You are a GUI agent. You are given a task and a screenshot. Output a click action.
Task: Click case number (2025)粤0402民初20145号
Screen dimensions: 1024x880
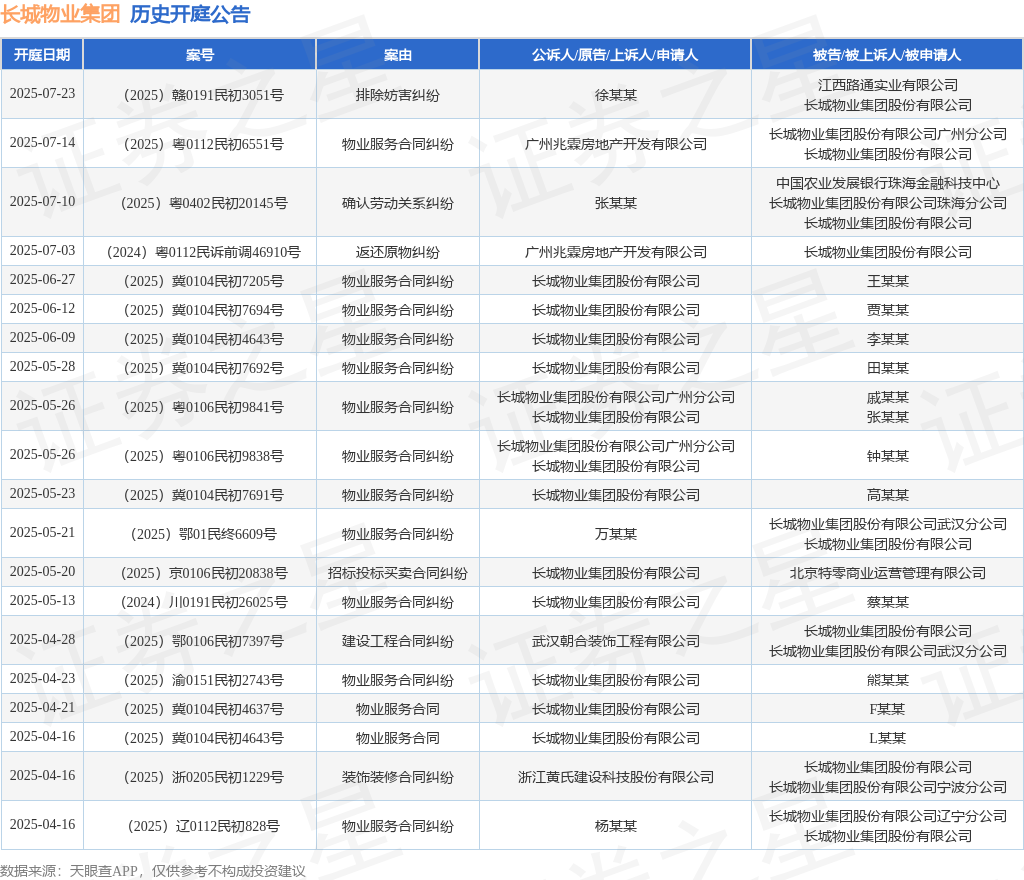click(x=204, y=203)
